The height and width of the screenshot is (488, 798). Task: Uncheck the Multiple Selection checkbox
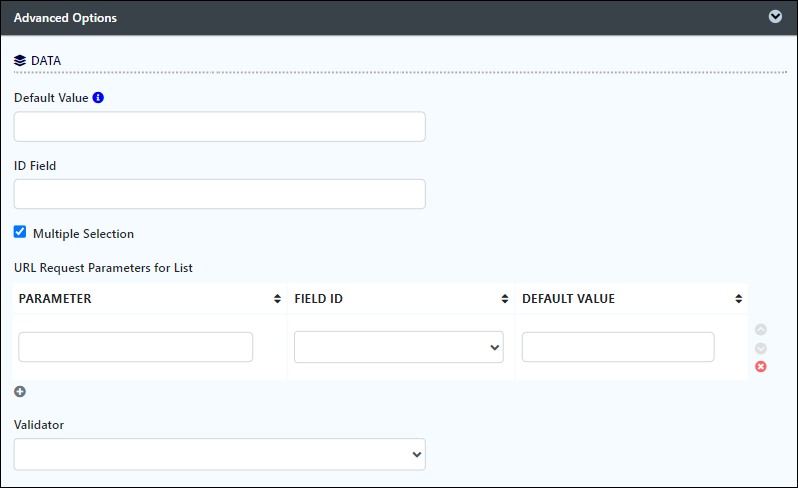(x=20, y=232)
